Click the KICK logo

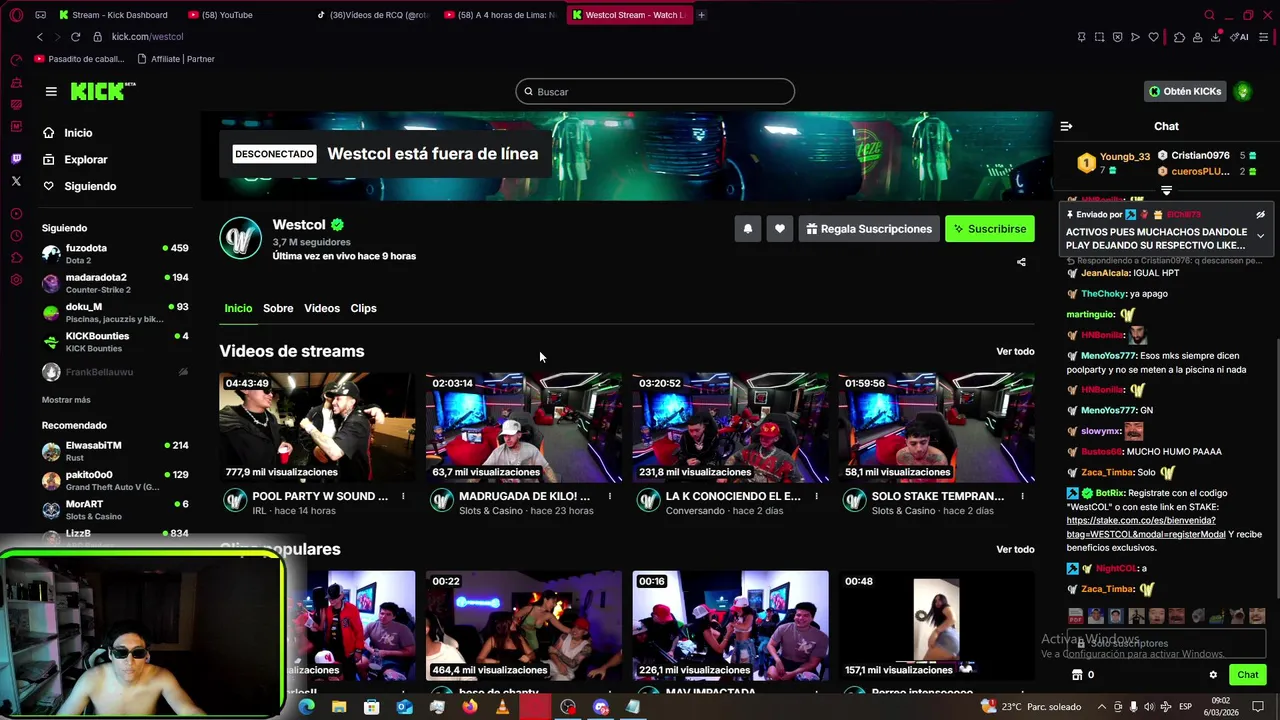click(103, 91)
